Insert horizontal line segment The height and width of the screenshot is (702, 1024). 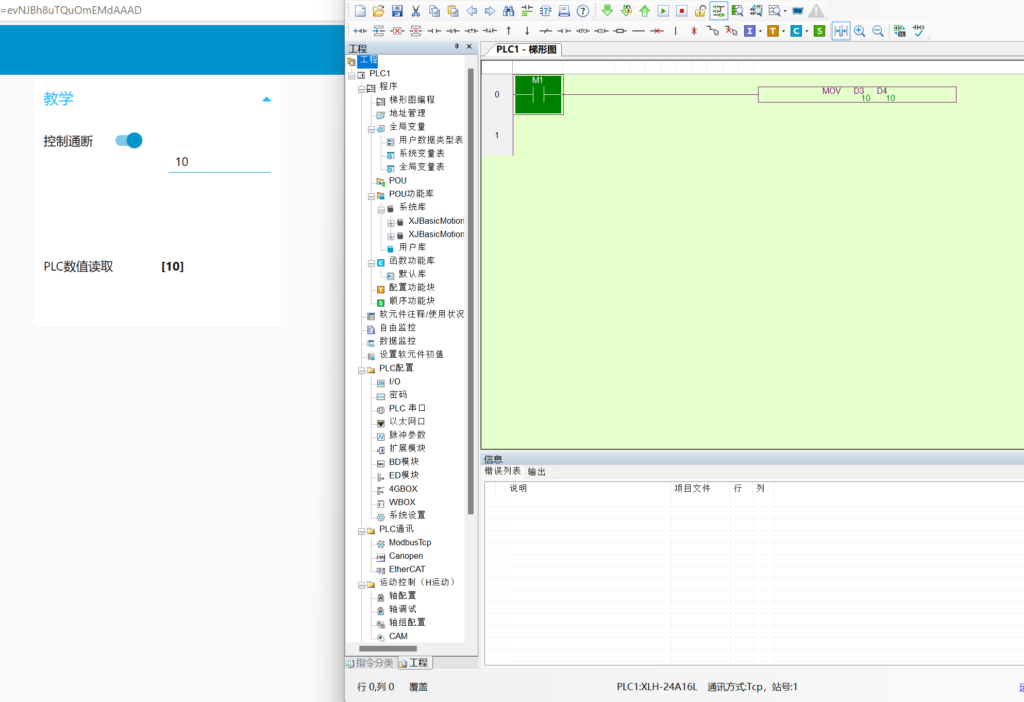click(x=639, y=31)
